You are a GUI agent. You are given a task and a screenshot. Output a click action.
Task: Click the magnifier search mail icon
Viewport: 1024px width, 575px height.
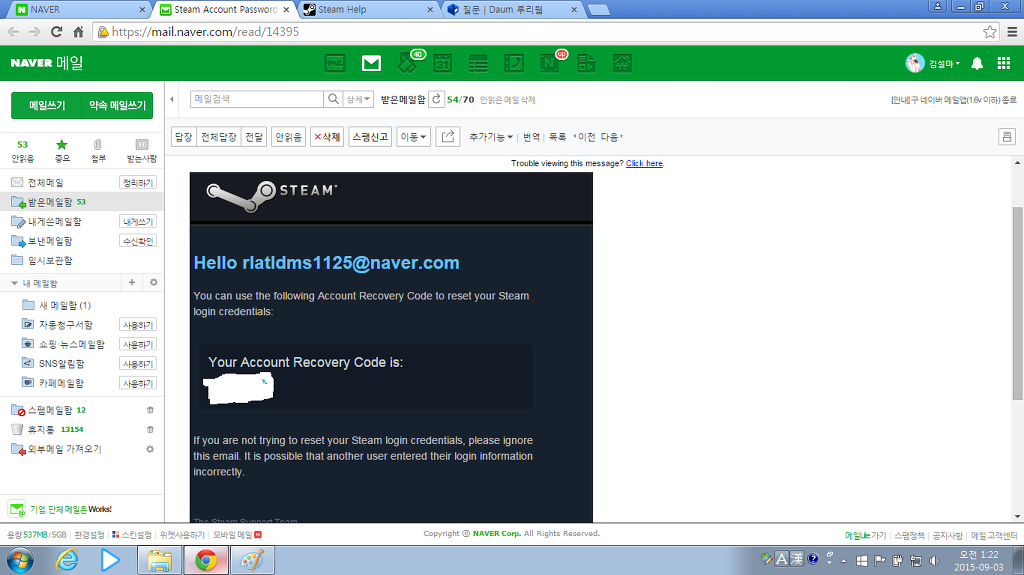pyautogui.click(x=333, y=99)
